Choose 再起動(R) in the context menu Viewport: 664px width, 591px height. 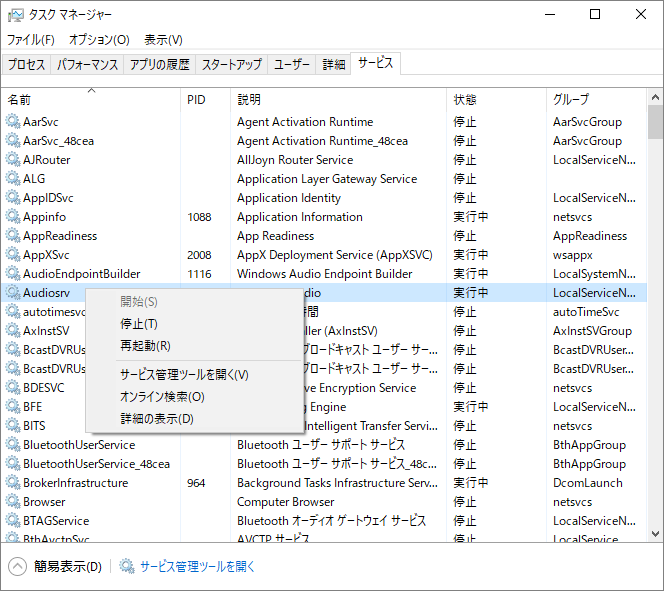pos(194,346)
